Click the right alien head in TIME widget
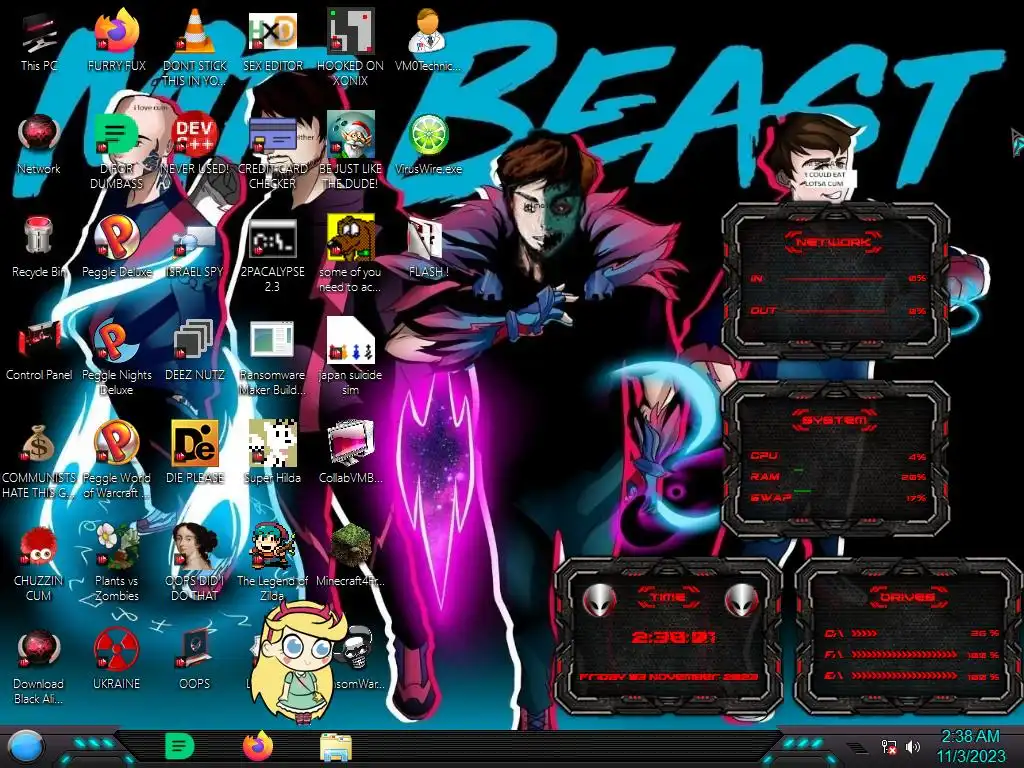The height and width of the screenshot is (768, 1024). [x=741, y=600]
